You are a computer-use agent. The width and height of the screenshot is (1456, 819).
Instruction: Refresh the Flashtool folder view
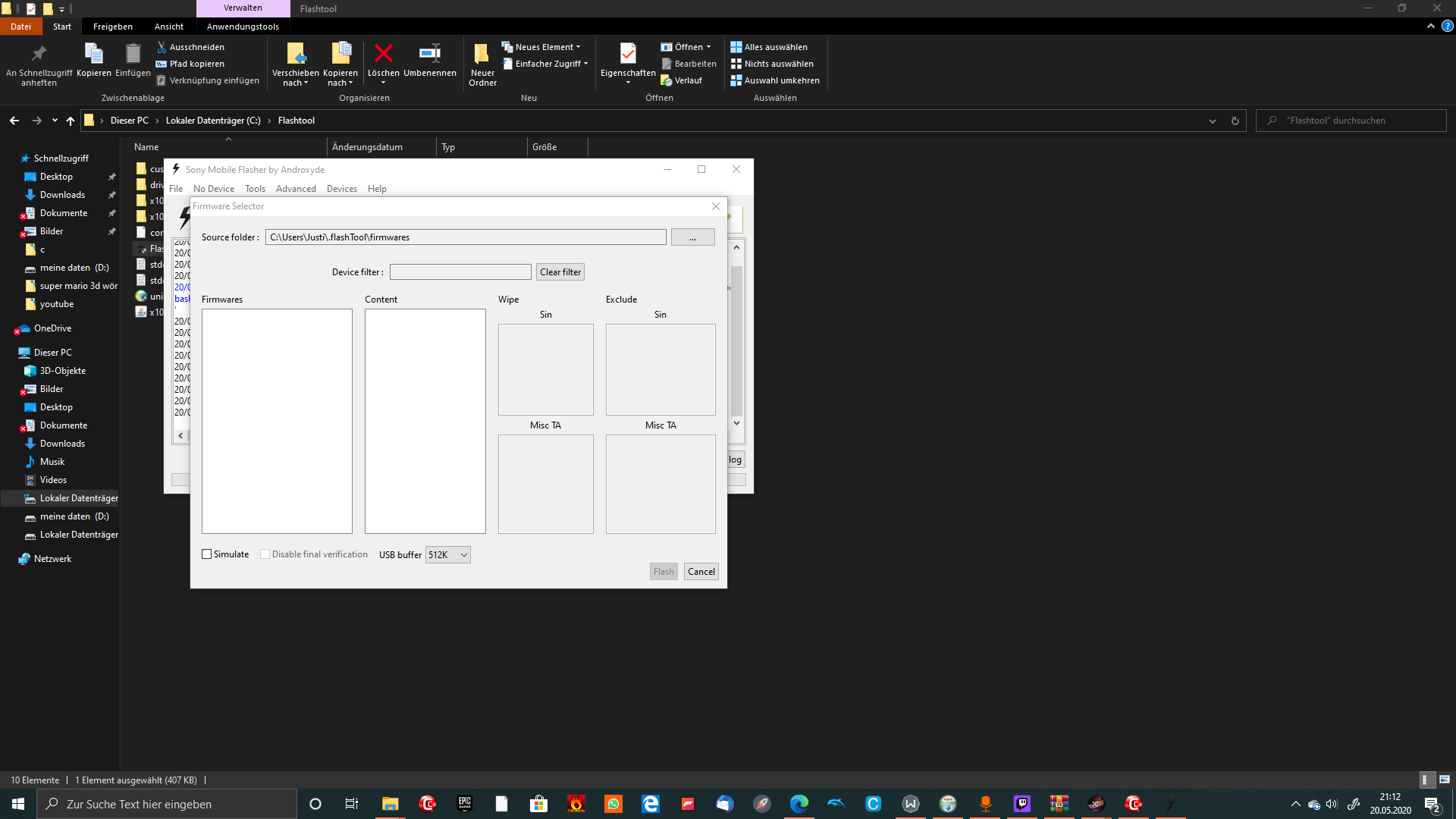(1235, 121)
